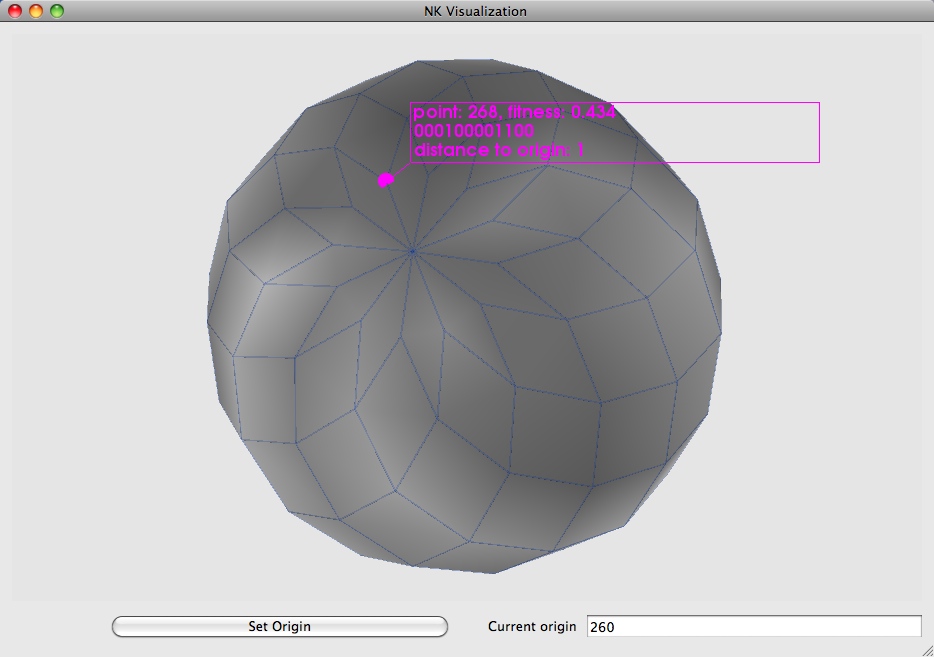The width and height of the screenshot is (934, 657).
Task: Click the window resize grip in the corner
Action: (x=925, y=649)
